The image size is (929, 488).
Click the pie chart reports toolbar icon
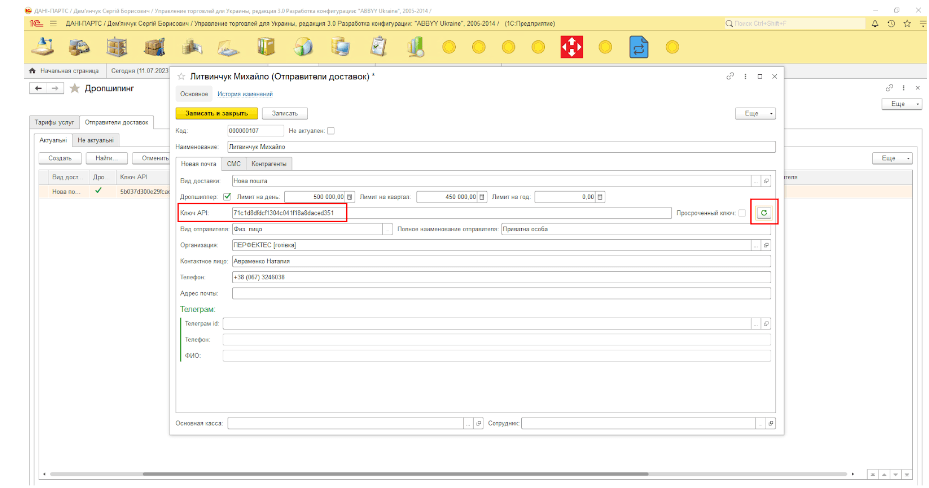pos(304,47)
